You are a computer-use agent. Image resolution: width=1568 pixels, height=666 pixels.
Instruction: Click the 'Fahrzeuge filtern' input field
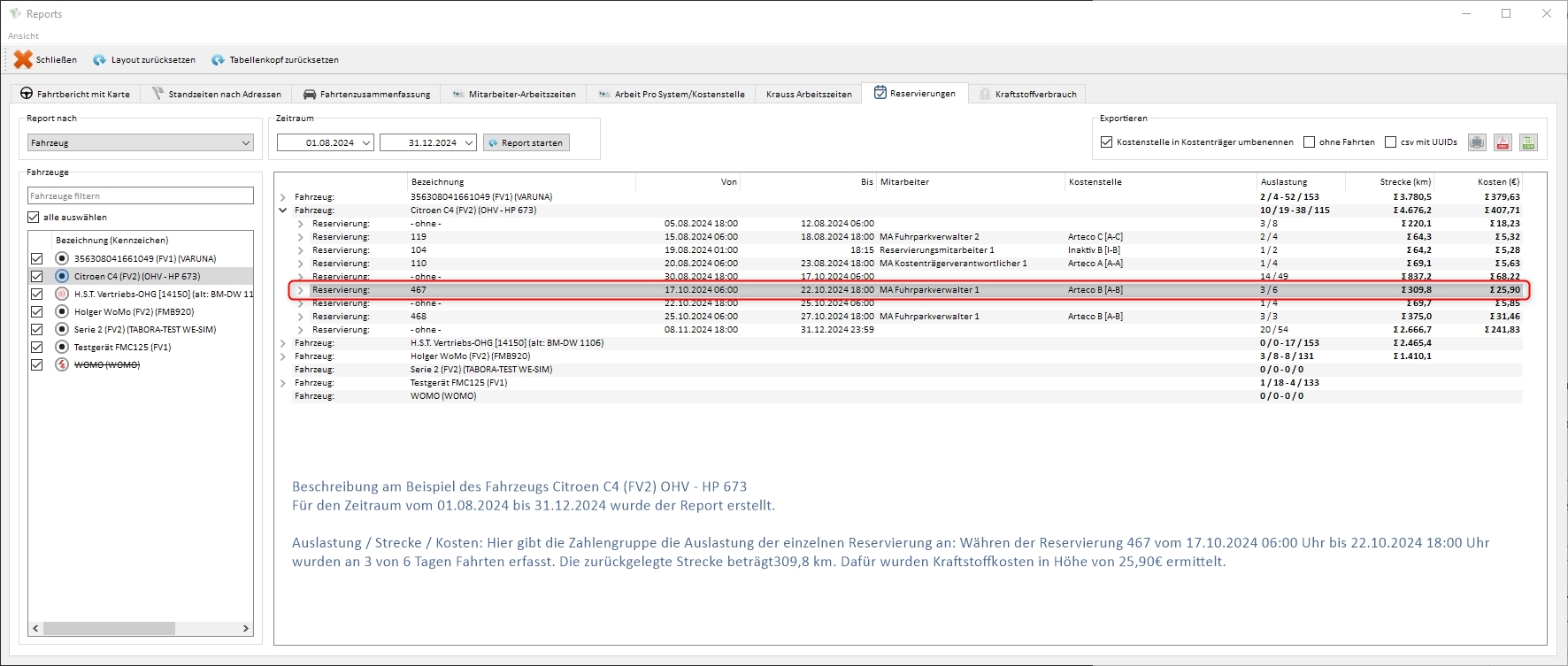pos(140,195)
